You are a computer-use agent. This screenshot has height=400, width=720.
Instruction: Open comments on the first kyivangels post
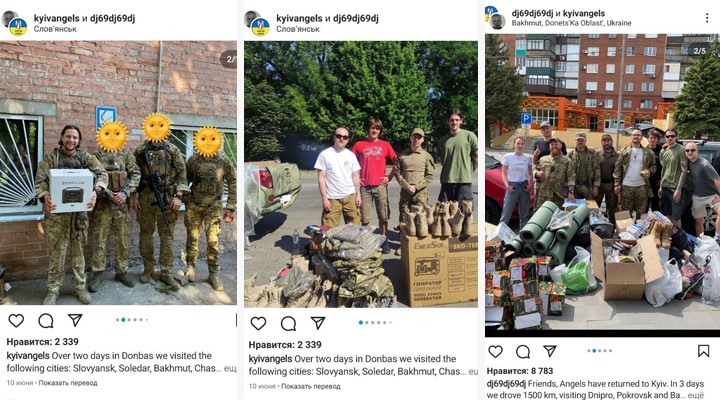pos(45,321)
